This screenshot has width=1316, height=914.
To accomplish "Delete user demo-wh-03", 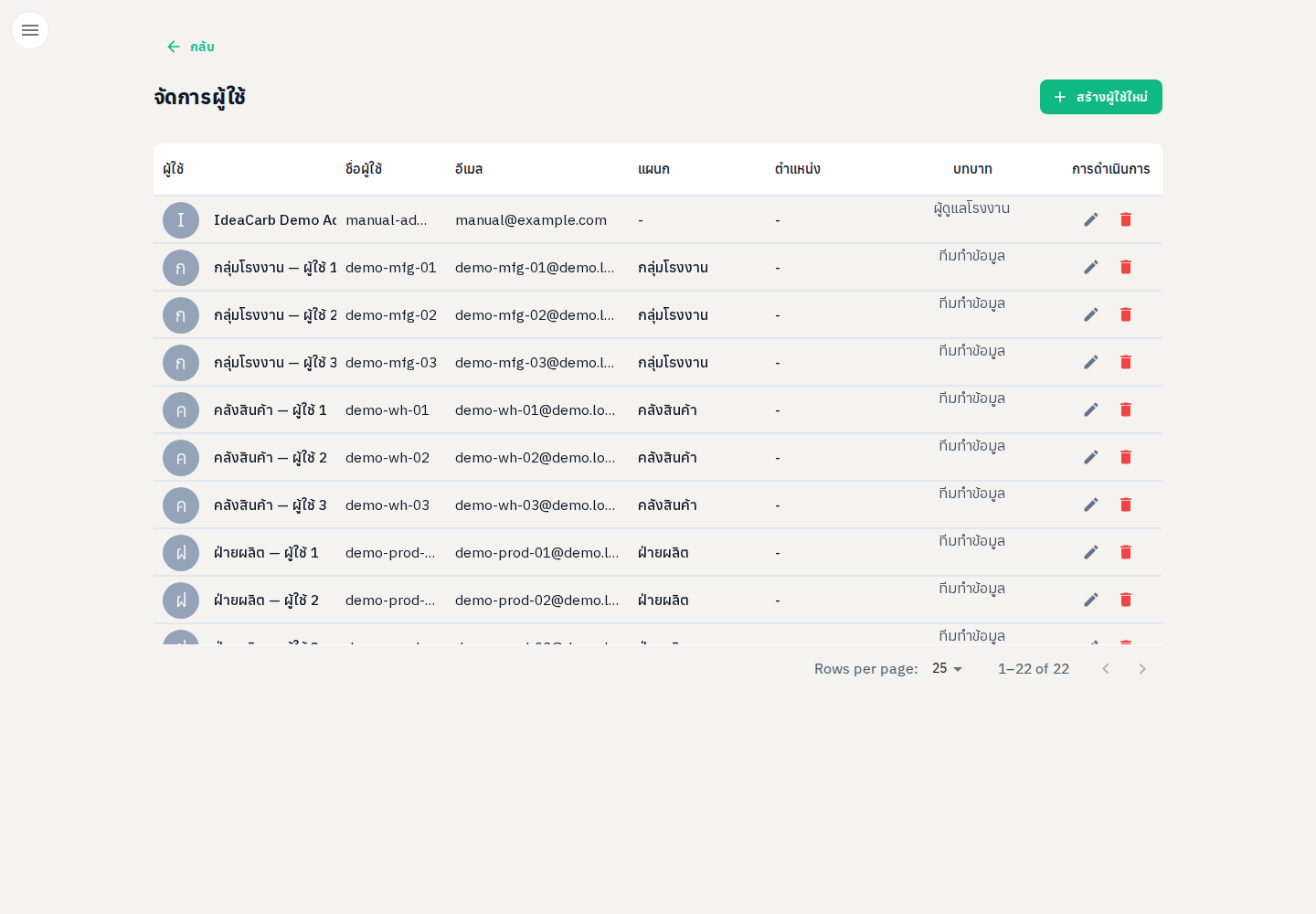I will (1126, 505).
